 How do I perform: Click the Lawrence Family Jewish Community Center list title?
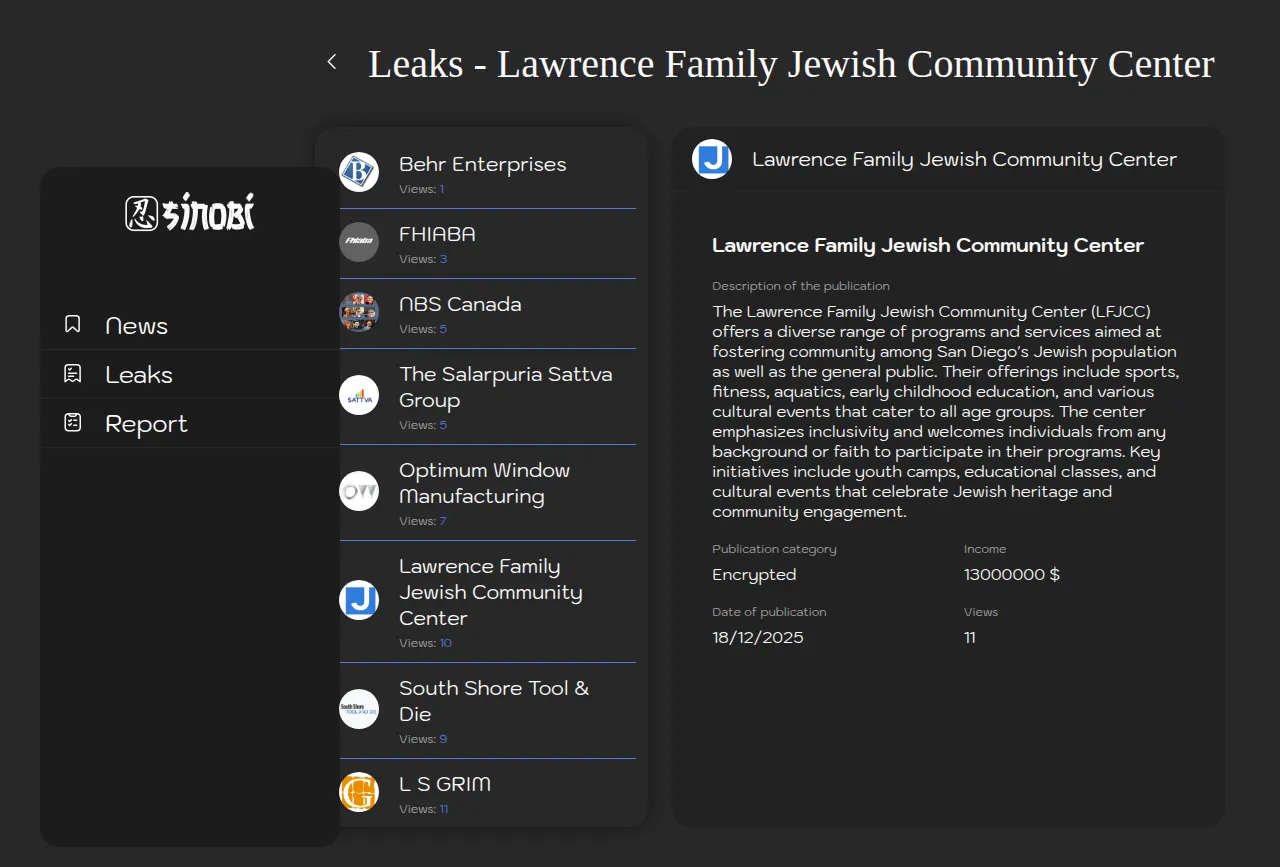point(490,592)
